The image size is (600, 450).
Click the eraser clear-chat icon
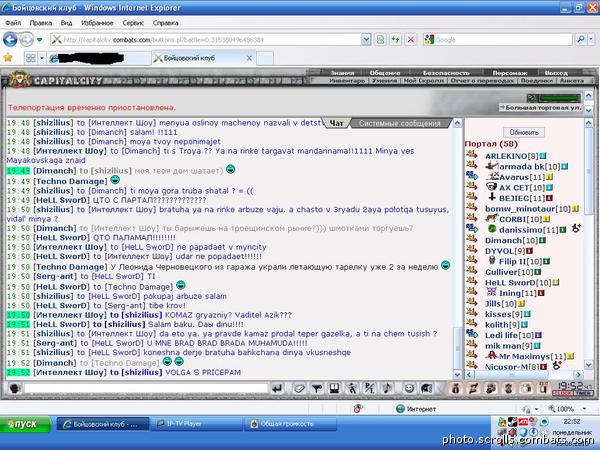[x=299, y=389]
